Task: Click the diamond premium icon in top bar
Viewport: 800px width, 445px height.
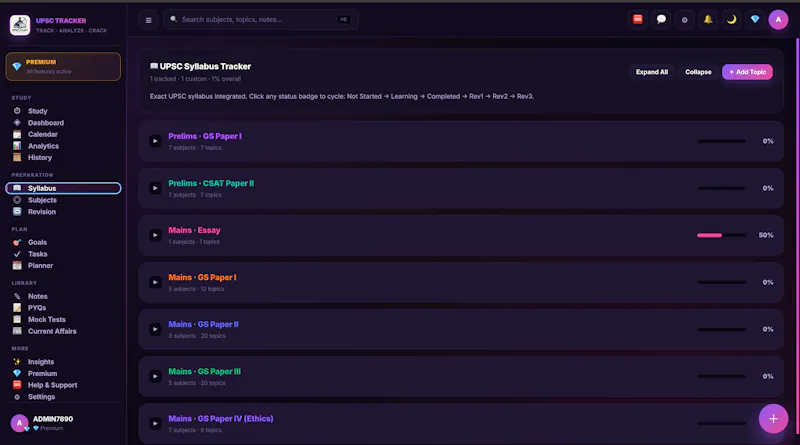Action: [x=755, y=19]
